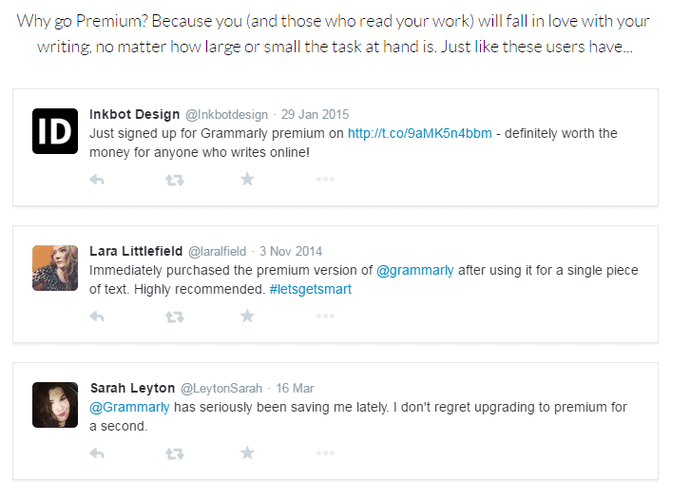Open the #letsgetsmart hashtag
The width and height of the screenshot is (690, 500).
coord(310,290)
